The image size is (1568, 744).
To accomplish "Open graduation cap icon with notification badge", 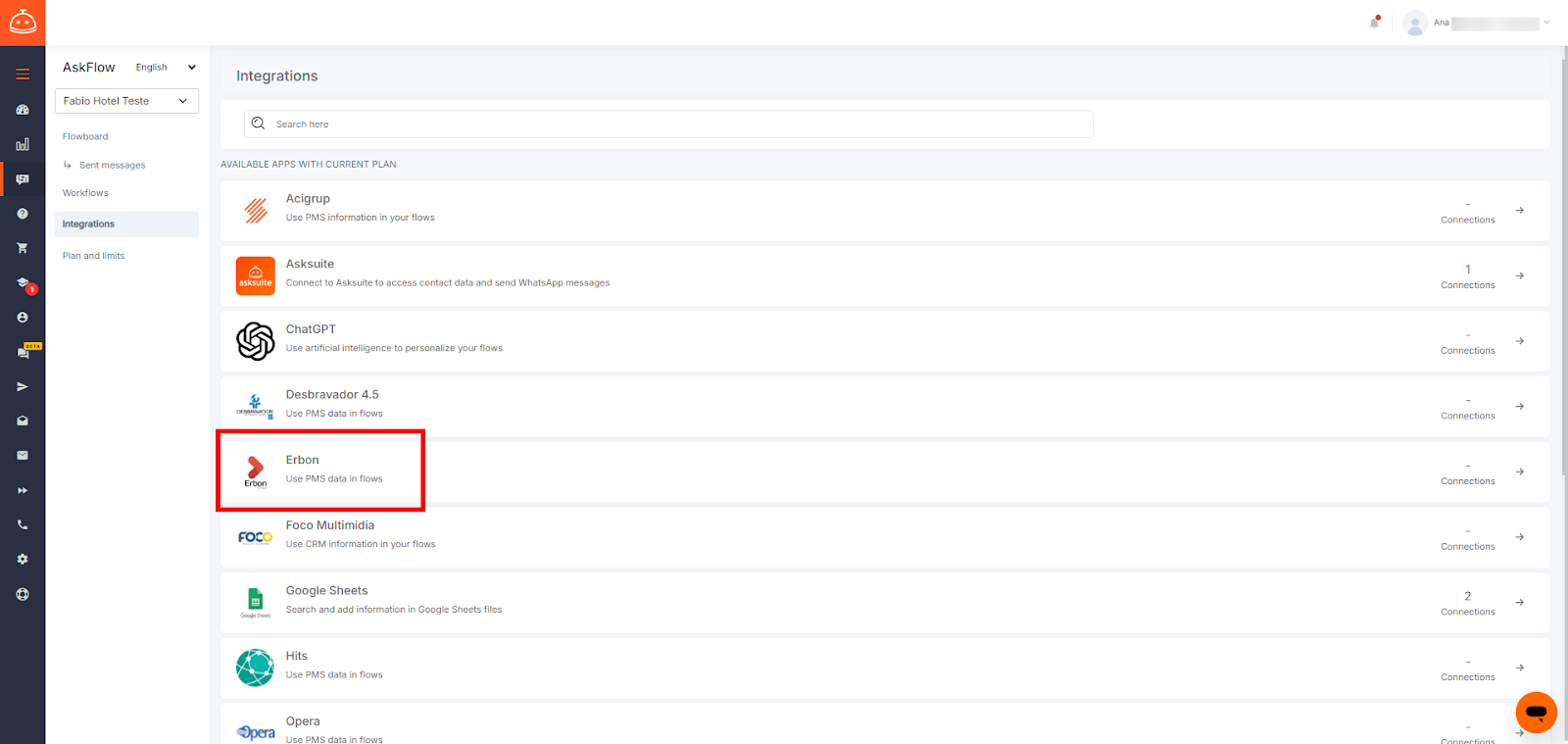I will tap(24, 284).
